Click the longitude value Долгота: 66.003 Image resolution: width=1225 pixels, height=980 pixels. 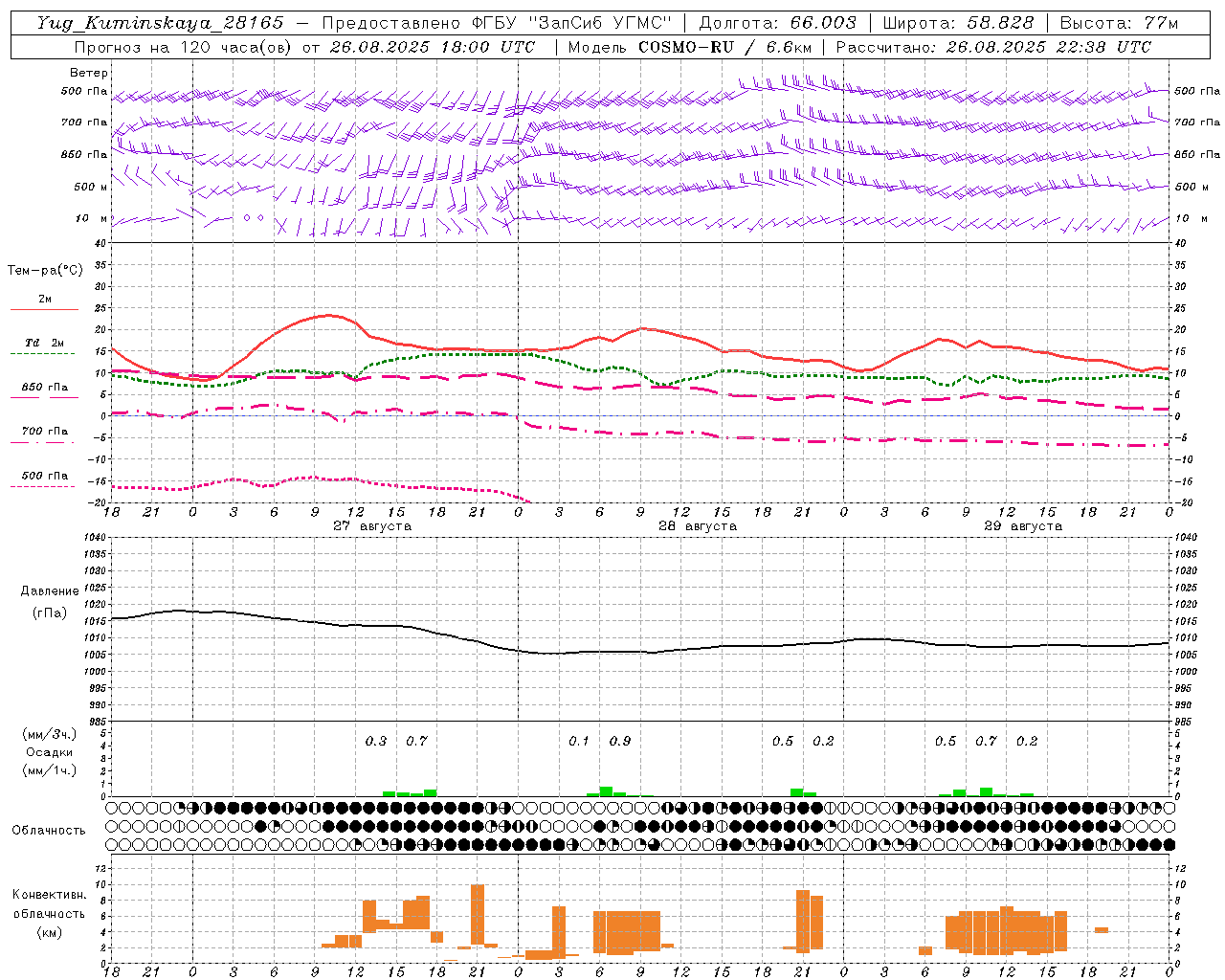click(x=778, y=23)
